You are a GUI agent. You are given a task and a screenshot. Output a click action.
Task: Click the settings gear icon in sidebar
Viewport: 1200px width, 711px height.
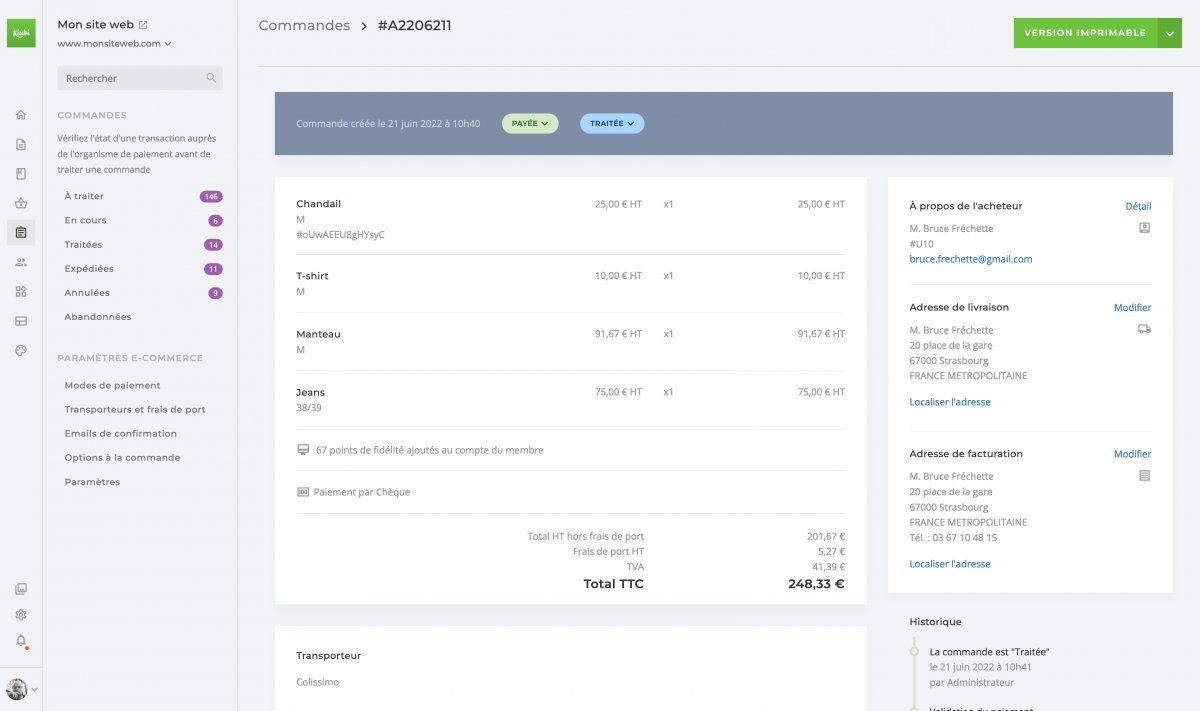(21, 615)
